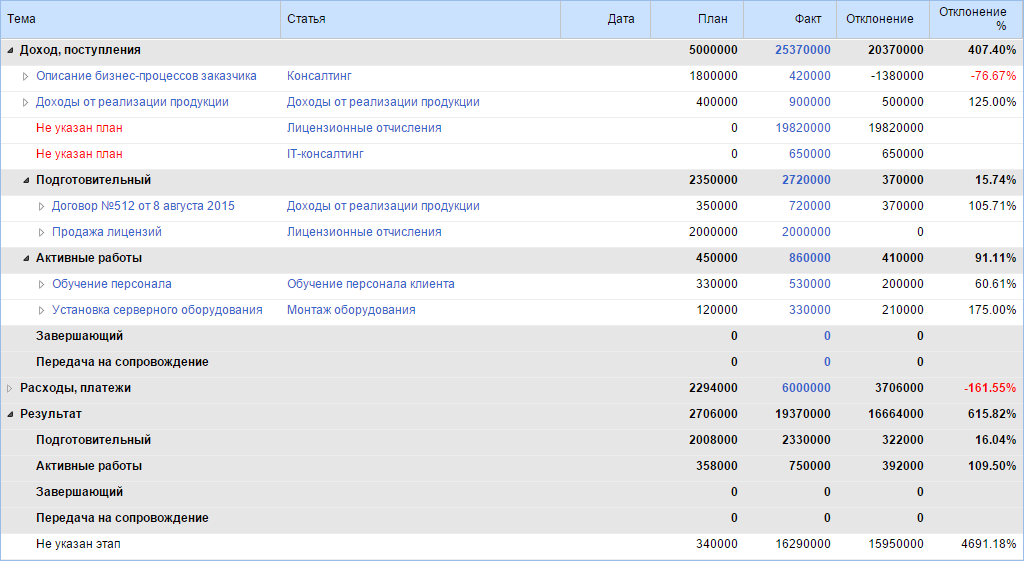Collapse the Результат group
Screen dimensions: 1024x561
(x=10, y=414)
